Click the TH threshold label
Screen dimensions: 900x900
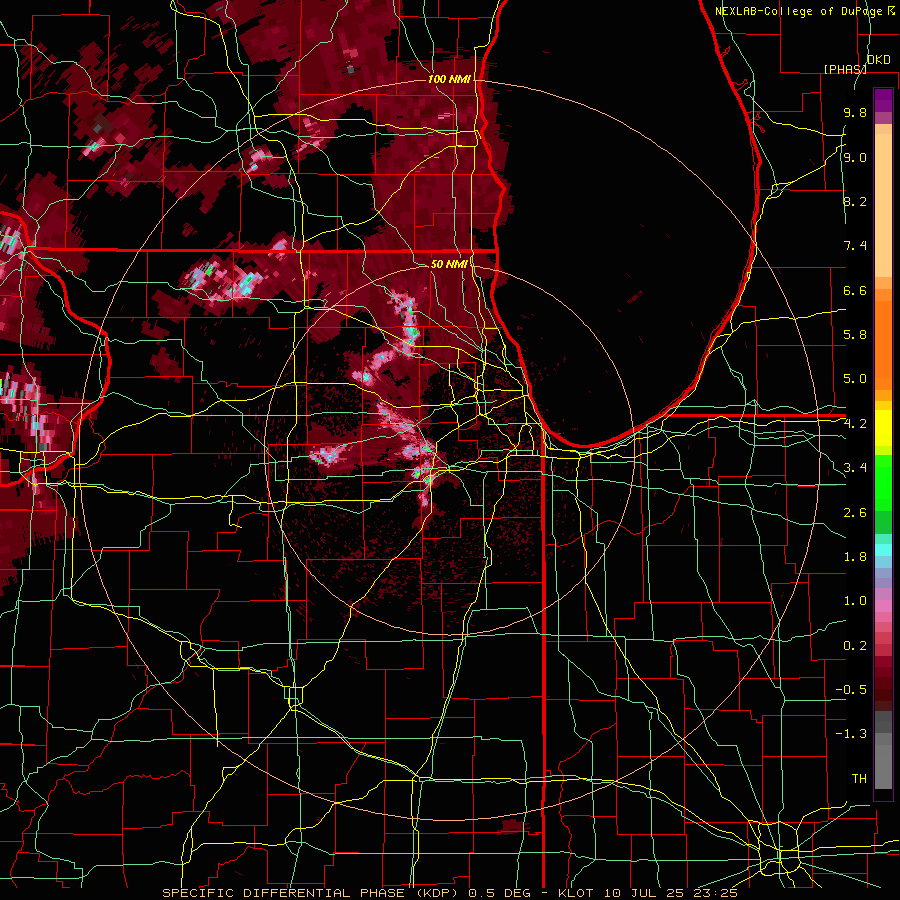tap(859, 779)
